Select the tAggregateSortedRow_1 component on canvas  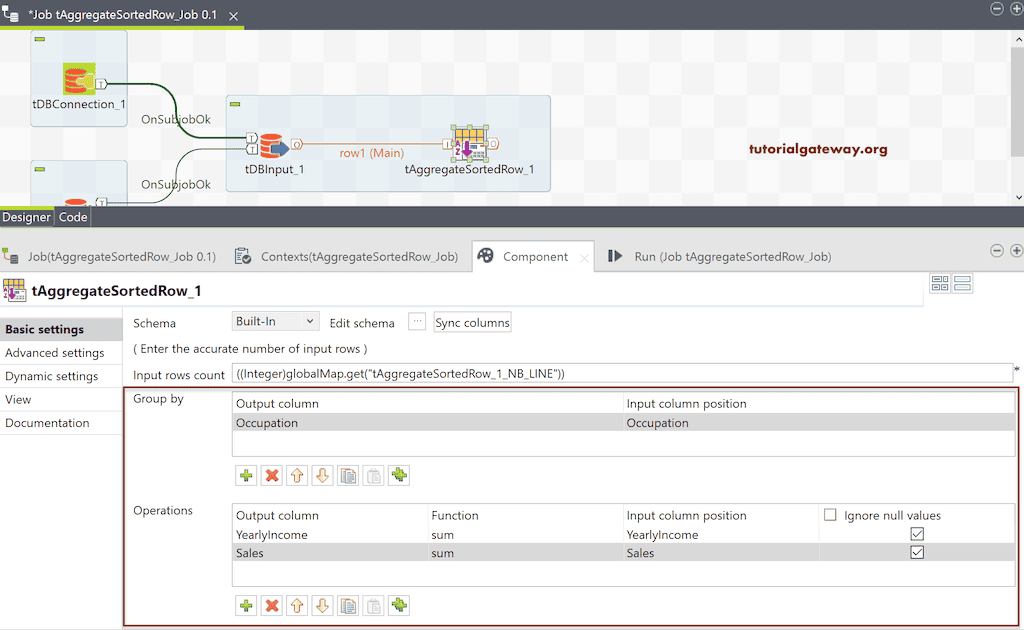[468, 145]
